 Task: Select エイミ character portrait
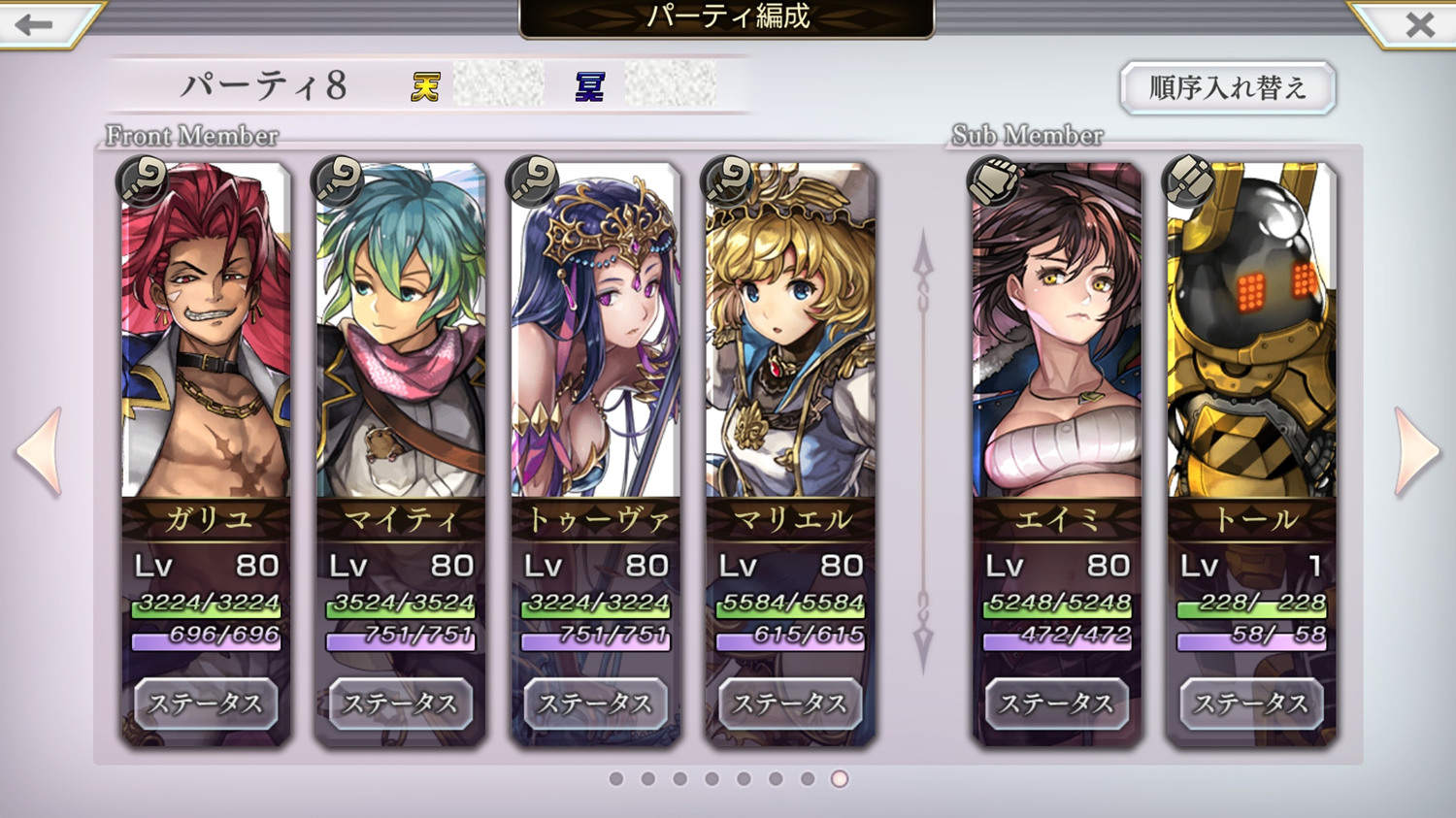(x=1057, y=330)
